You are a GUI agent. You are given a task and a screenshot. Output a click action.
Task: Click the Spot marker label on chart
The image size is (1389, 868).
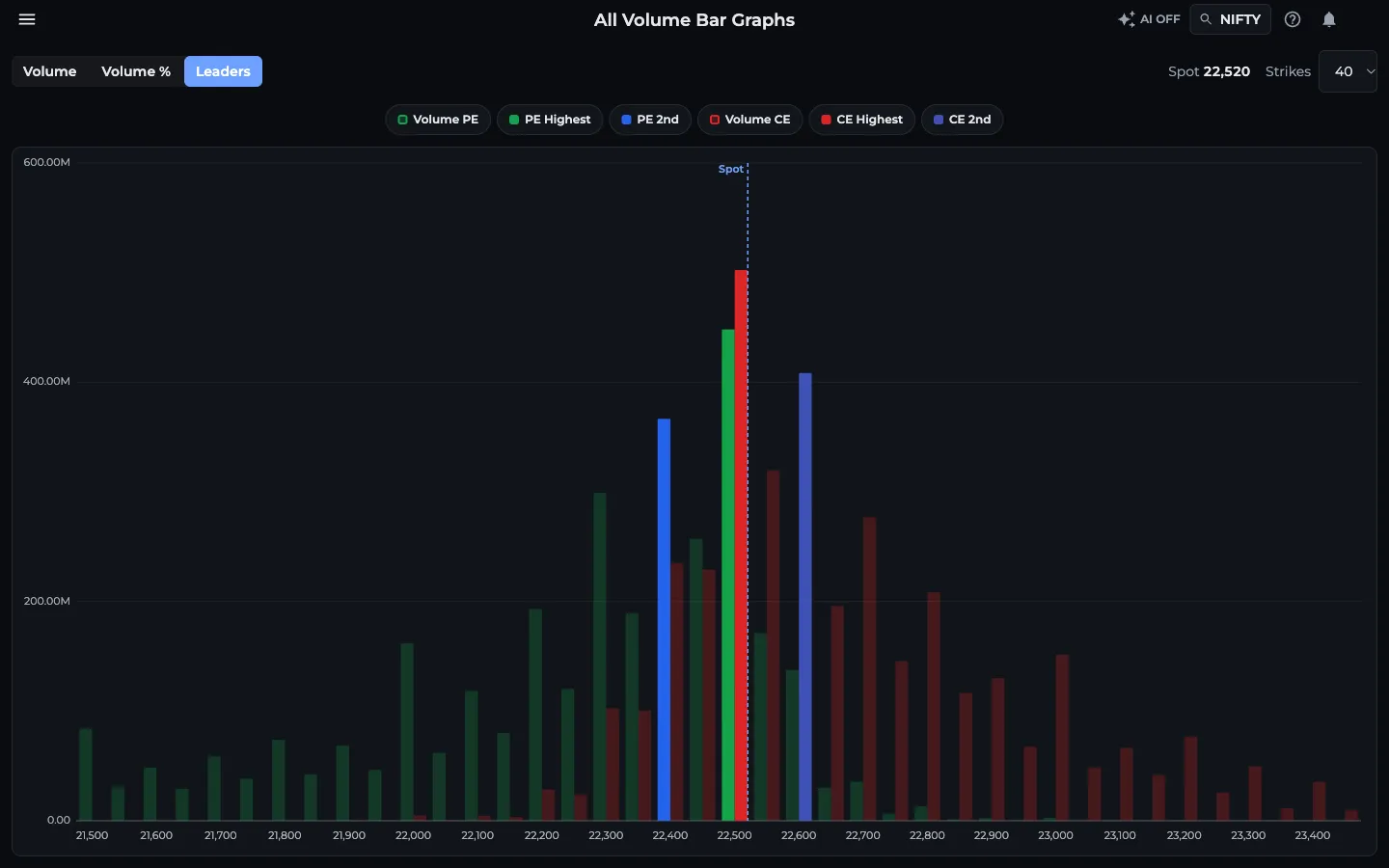point(731,169)
